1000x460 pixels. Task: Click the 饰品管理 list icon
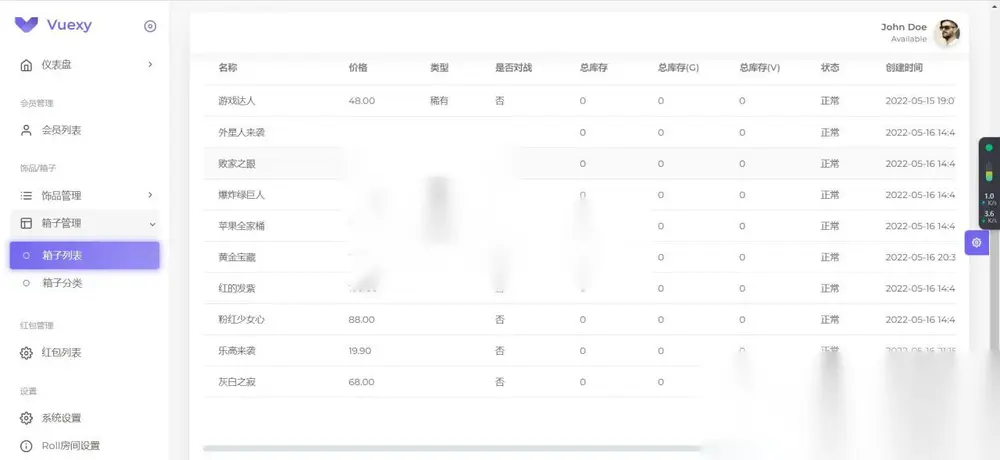coord(26,196)
